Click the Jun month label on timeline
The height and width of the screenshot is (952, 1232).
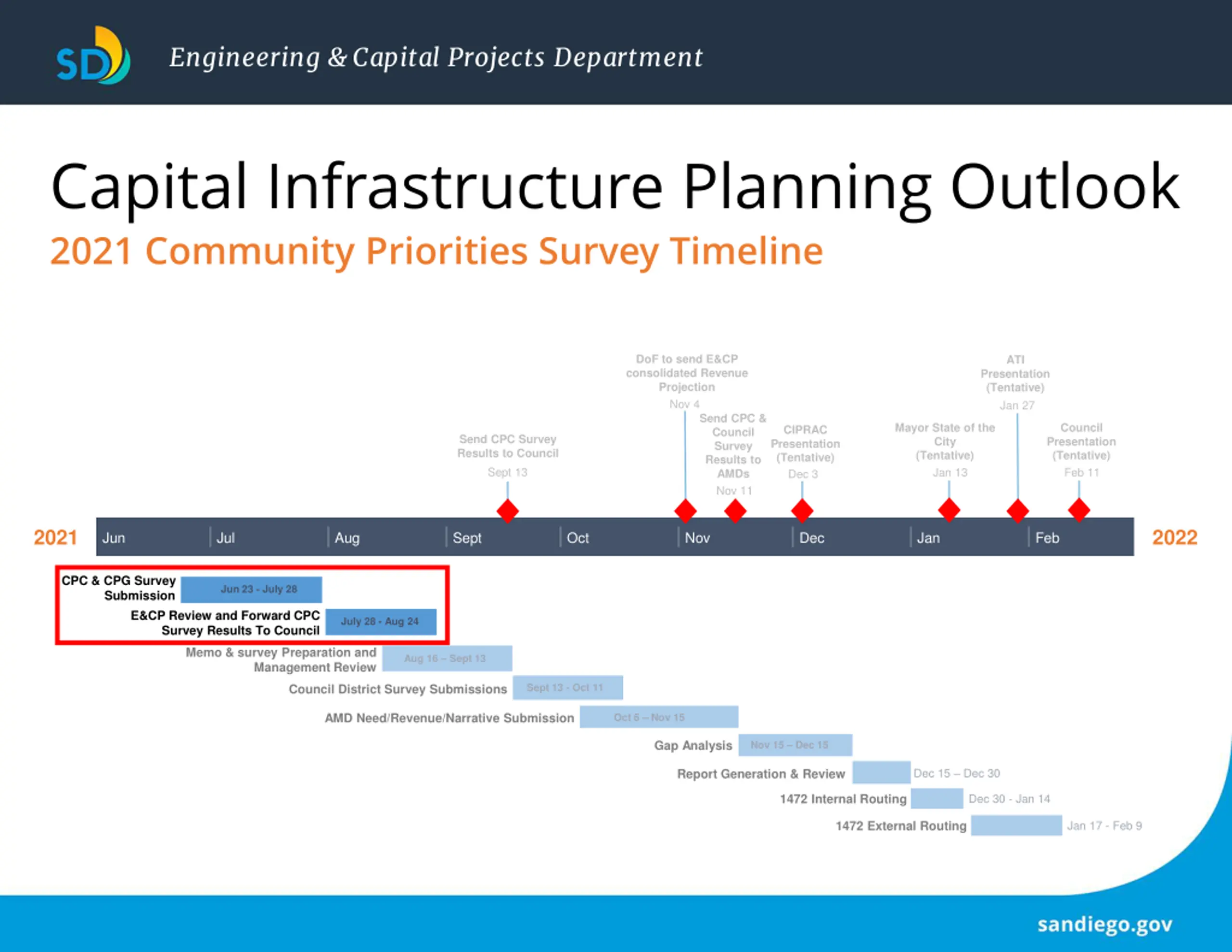click(114, 538)
